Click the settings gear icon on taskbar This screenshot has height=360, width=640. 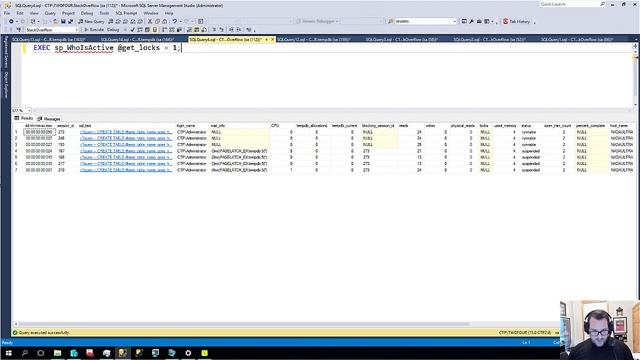[x=188, y=353]
